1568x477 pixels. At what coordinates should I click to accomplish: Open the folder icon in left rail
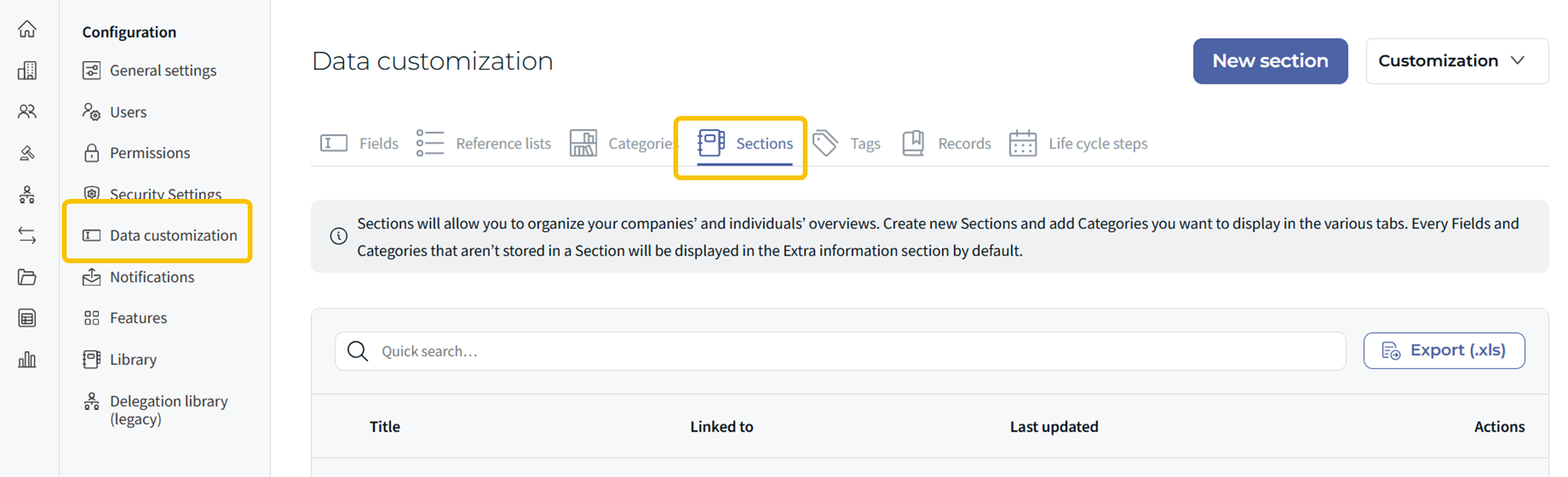pyautogui.click(x=27, y=276)
